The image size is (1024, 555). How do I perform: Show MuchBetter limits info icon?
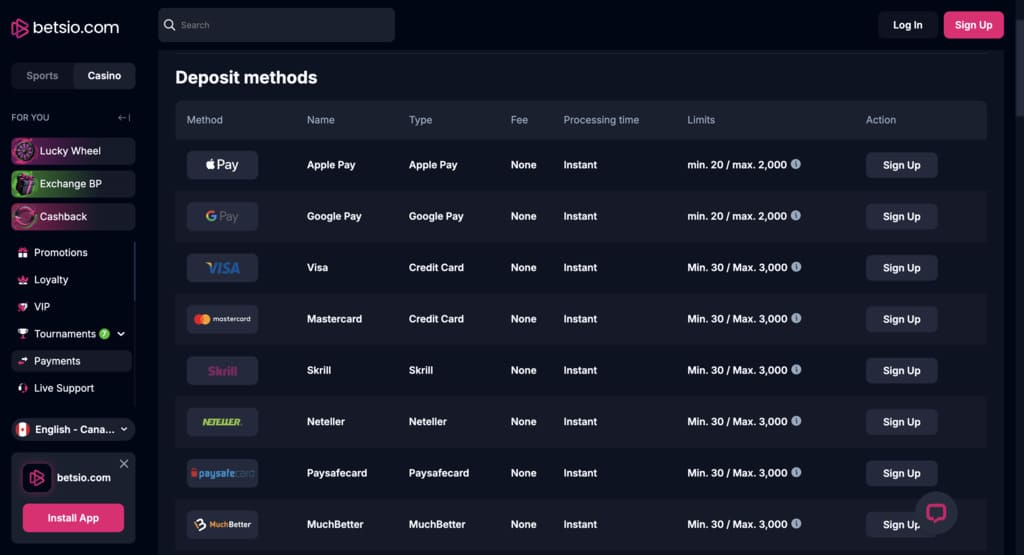(x=796, y=524)
